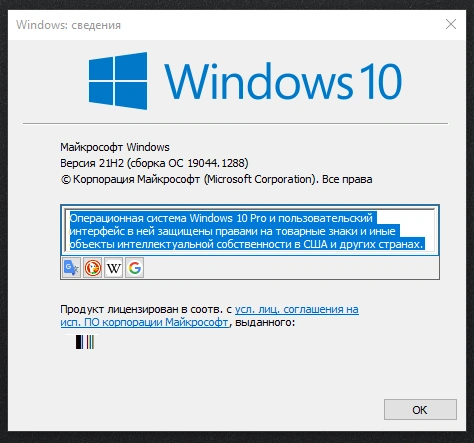Click the Windows logo image
The width and height of the screenshot is (474, 443).
coord(118,81)
